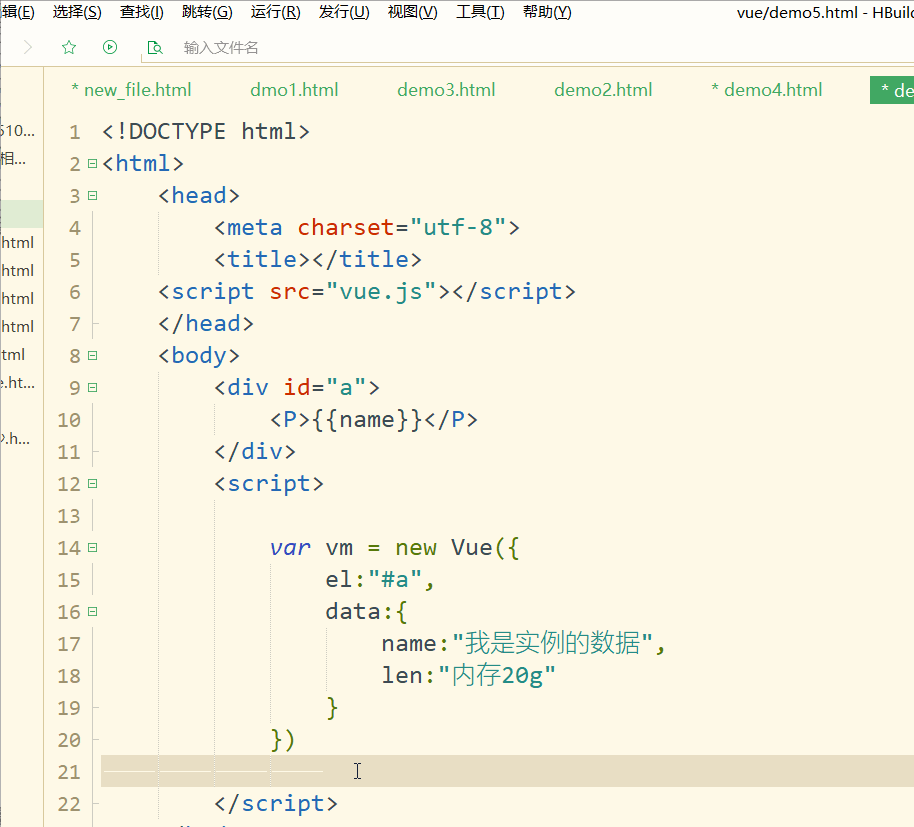Open the 查找(I) menu
914x827 pixels.
(142, 12)
